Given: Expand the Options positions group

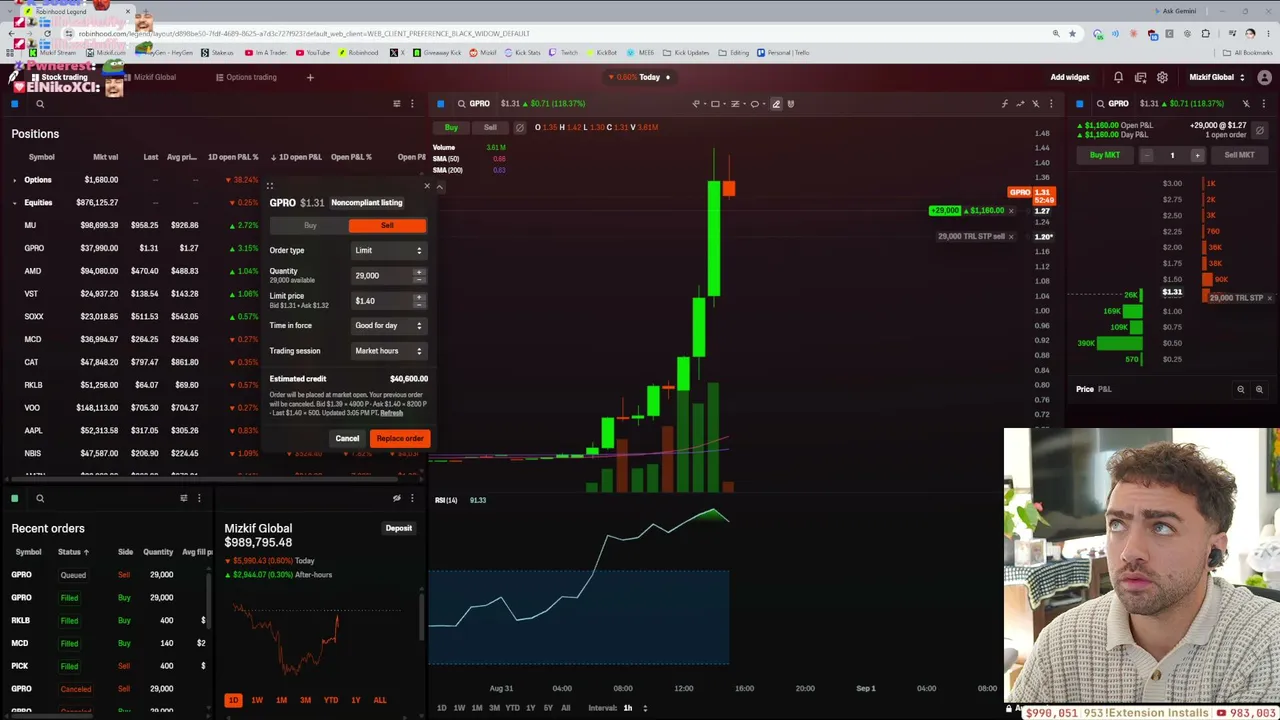Looking at the screenshot, I should [x=14, y=180].
